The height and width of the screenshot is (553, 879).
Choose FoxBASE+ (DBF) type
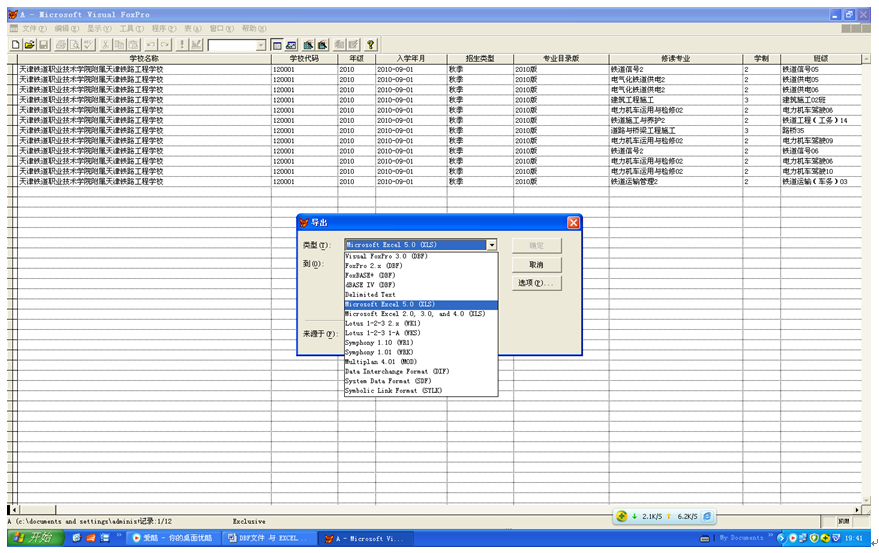[x=421, y=275]
